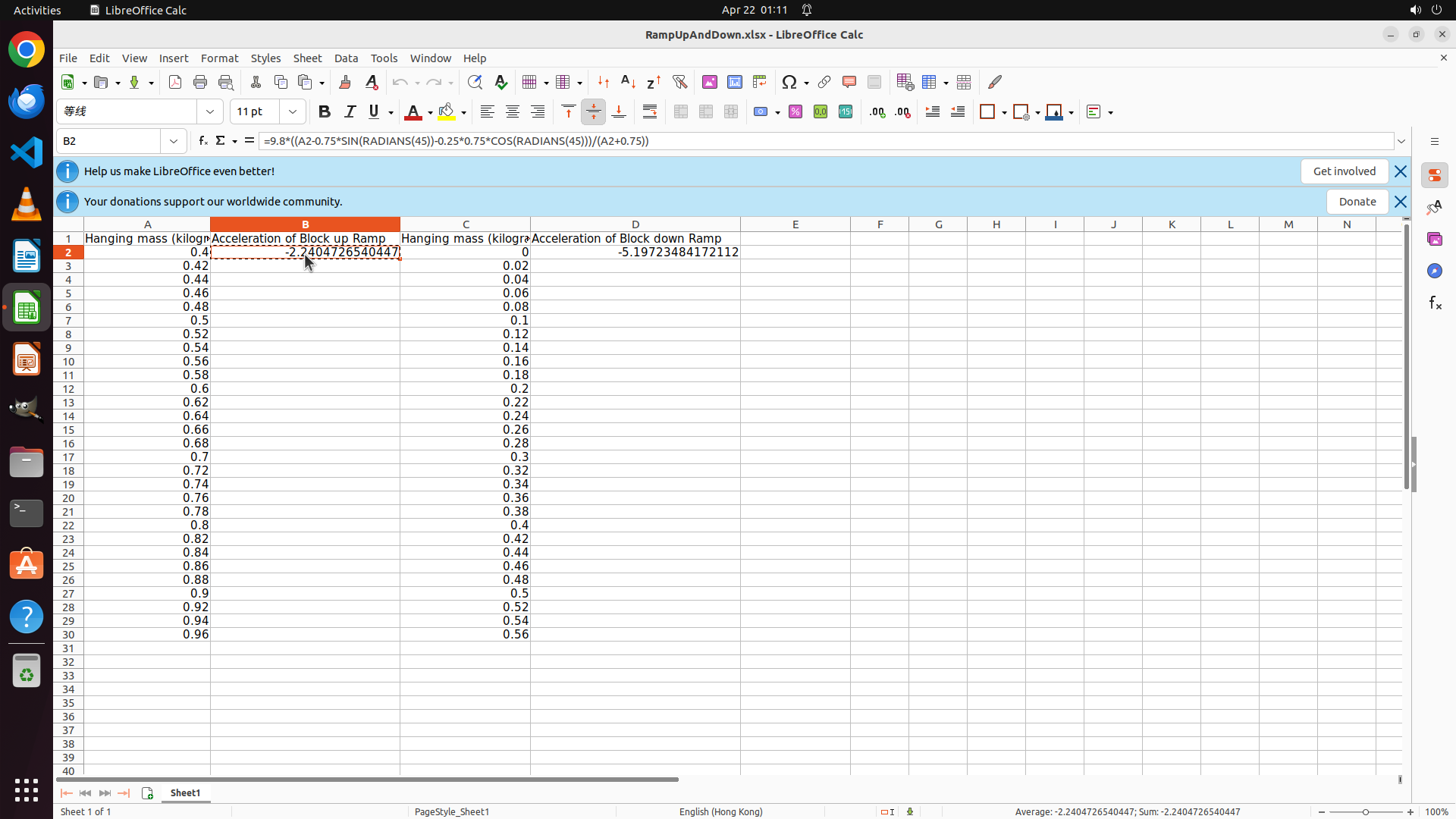This screenshot has height=819, width=1456.
Task: Click the zoom slider handle
Action: [x=1366, y=812]
